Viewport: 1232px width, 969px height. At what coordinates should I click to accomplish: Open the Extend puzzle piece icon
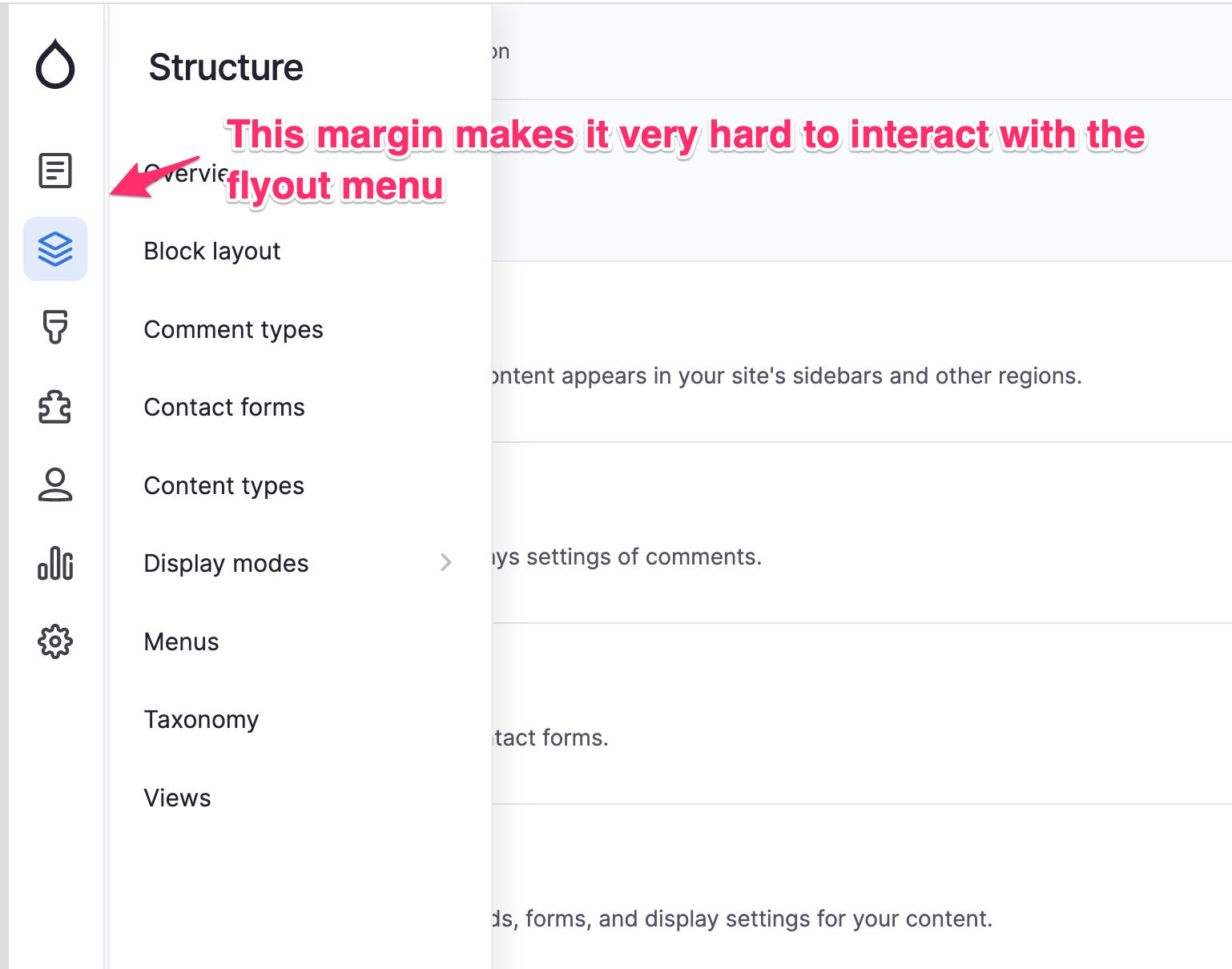(x=55, y=406)
